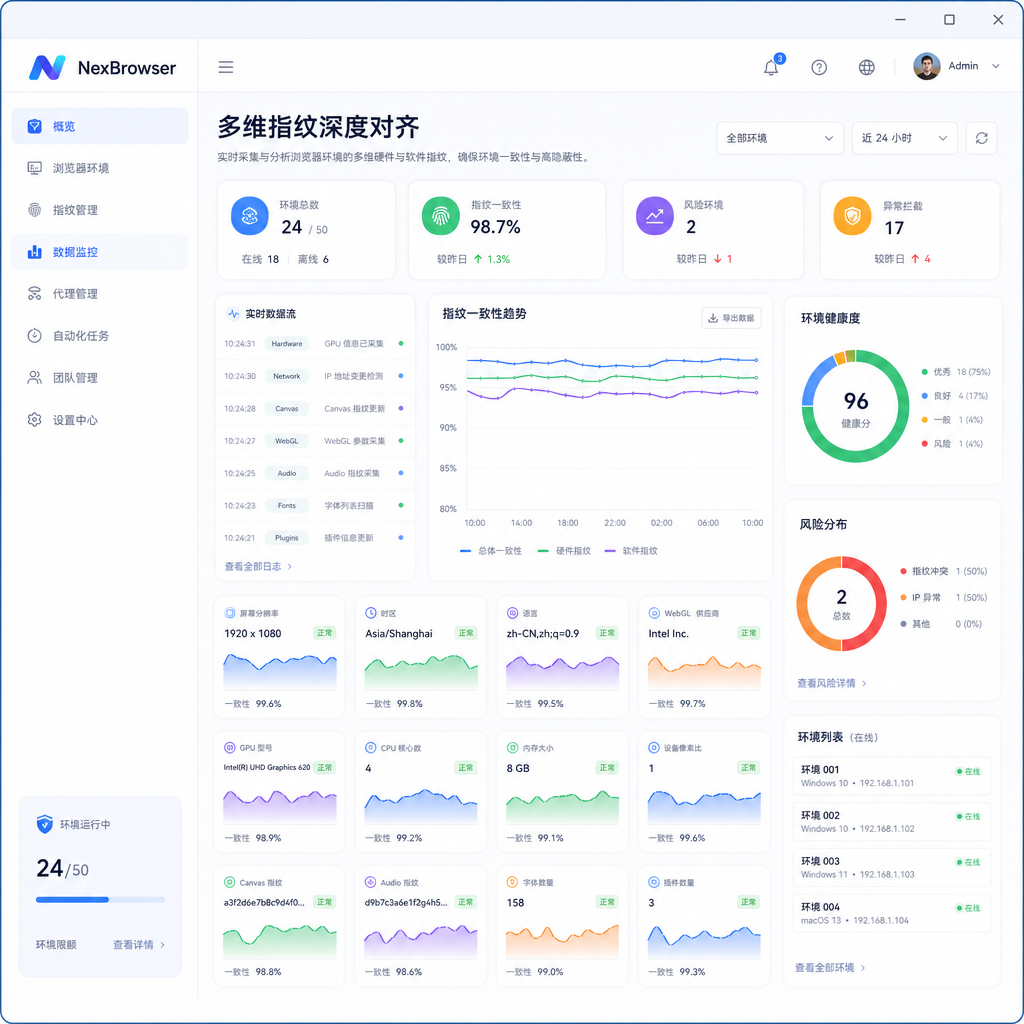Click the 屏幕分辨率 card icon
Image resolution: width=1024 pixels, height=1024 pixels.
click(x=230, y=613)
